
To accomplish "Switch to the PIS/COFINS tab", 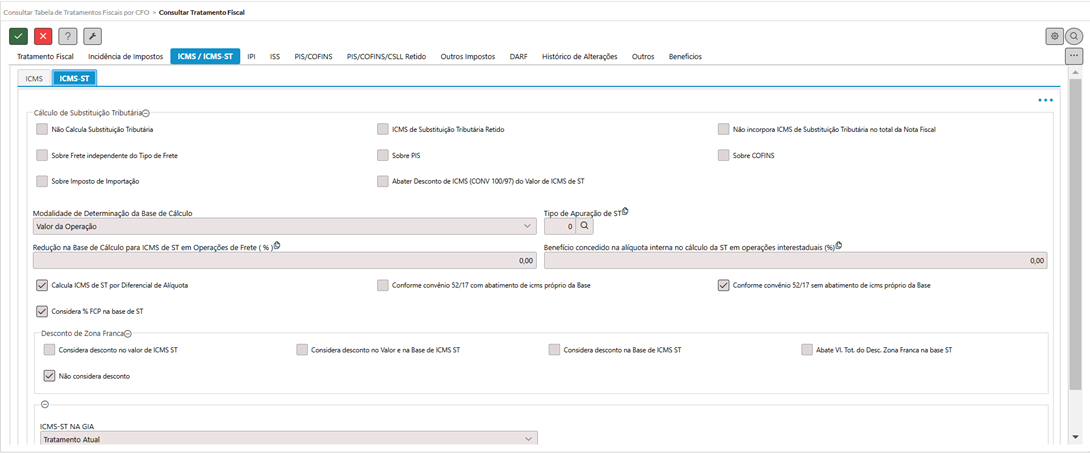I will (x=314, y=57).
